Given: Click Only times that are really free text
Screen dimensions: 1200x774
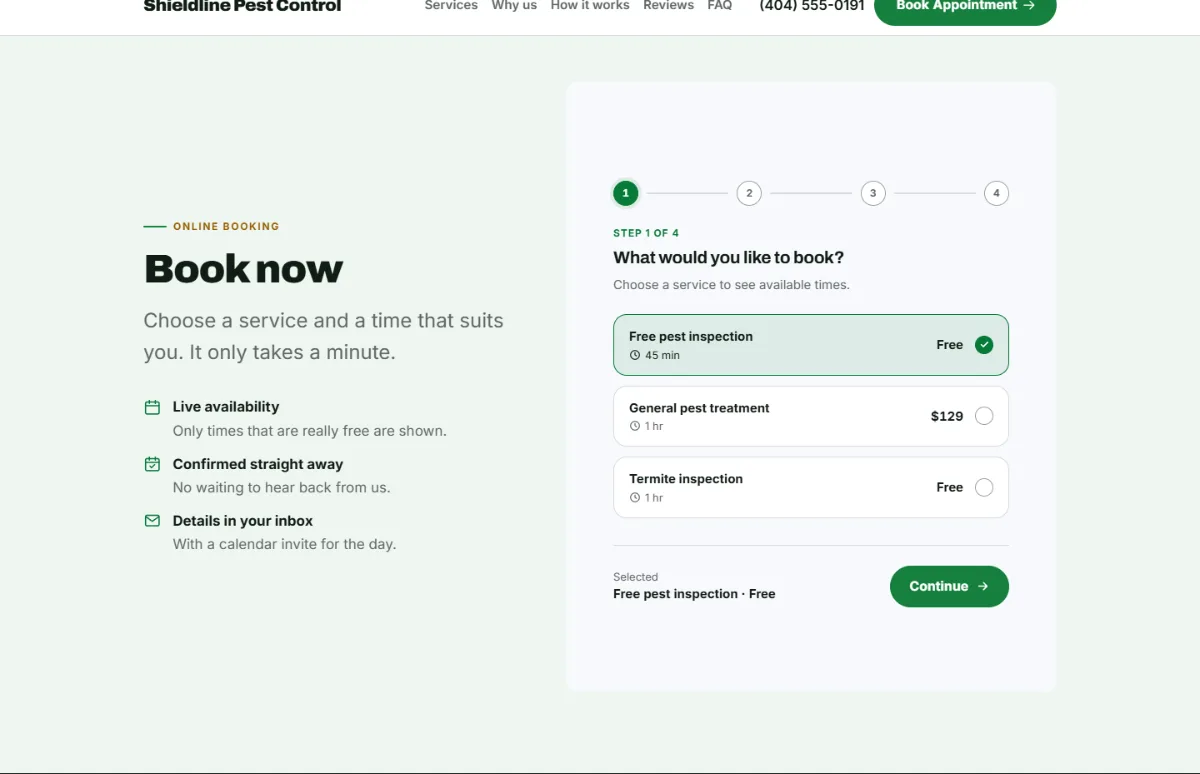Looking at the screenshot, I should pyautogui.click(x=310, y=431).
